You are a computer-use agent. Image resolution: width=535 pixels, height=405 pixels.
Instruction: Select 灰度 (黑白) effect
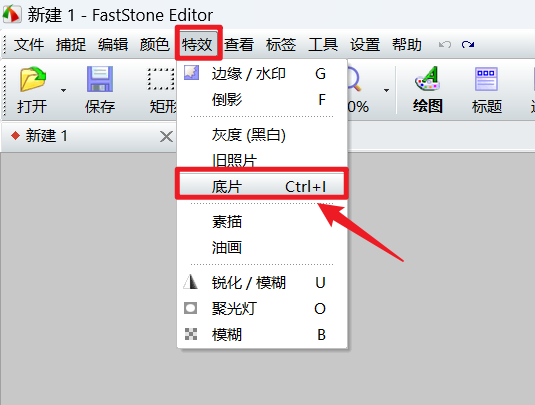coord(262,135)
